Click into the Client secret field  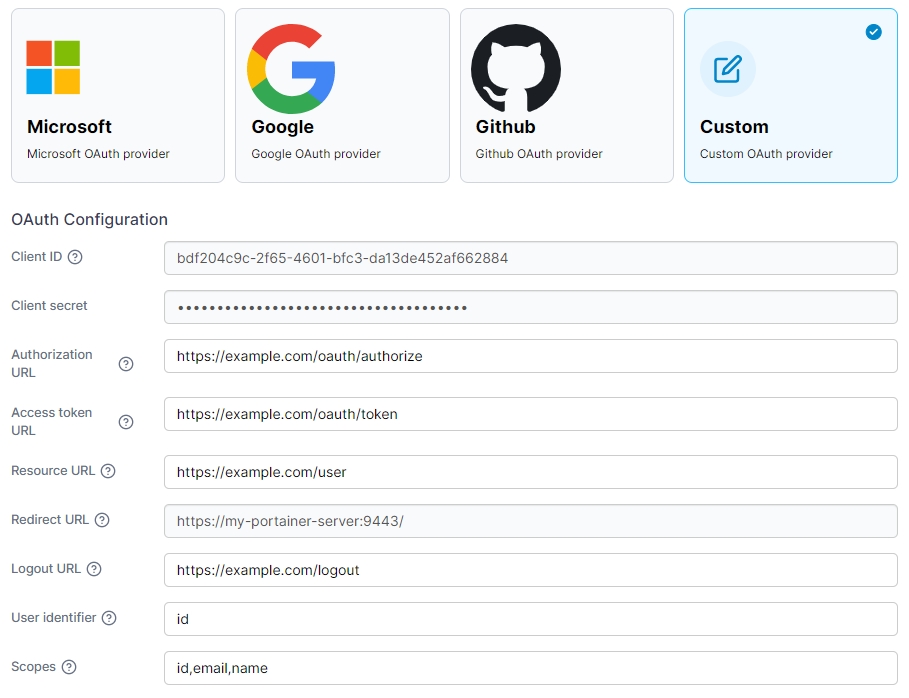(x=530, y=307)
